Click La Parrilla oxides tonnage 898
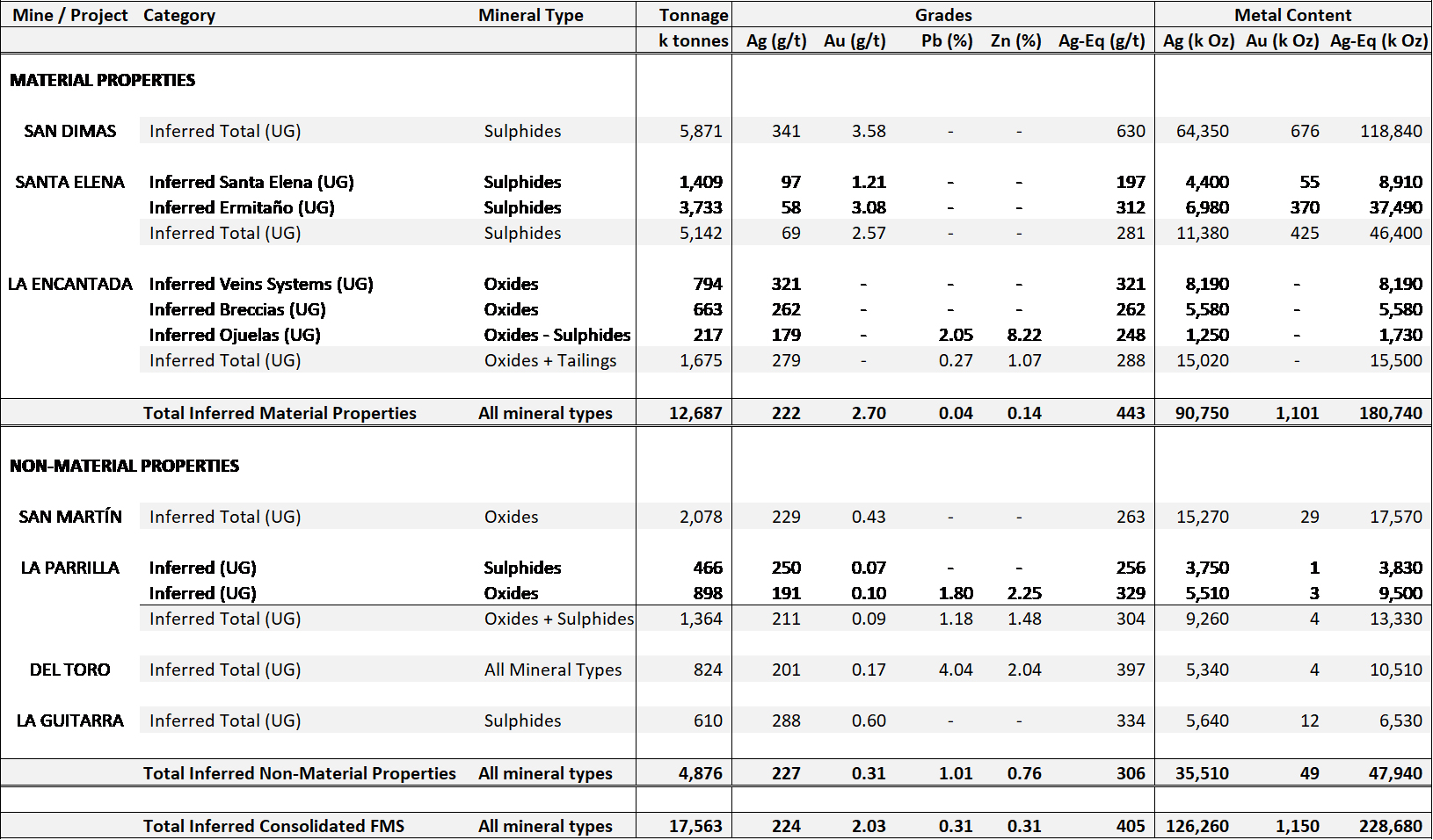 pos(708,593)
